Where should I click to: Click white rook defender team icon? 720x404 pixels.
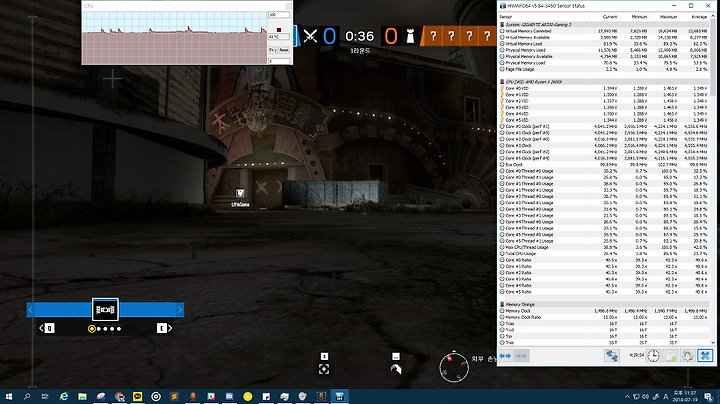pos(410,36)
